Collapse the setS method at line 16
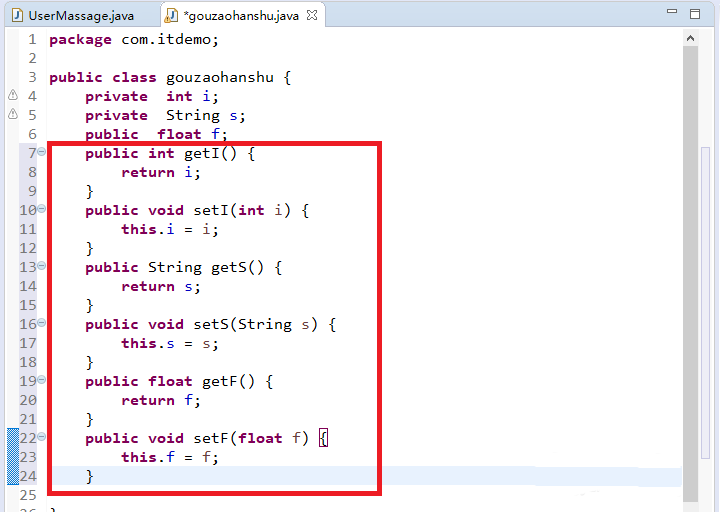Viewport: 720px width, 512px height. point(41,323)
